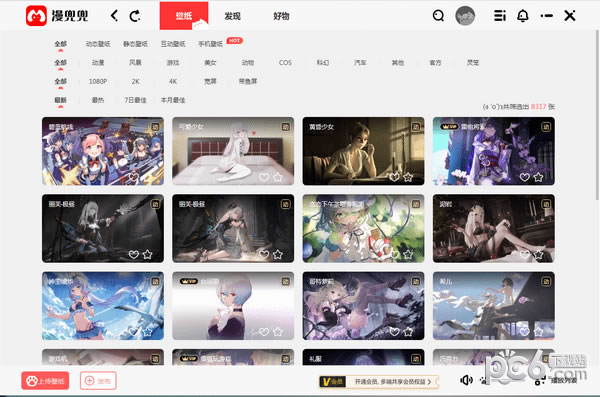The image size is (600, 397).
Task: Switch to the 发现 tab
Action: click(x=232, y=16)
